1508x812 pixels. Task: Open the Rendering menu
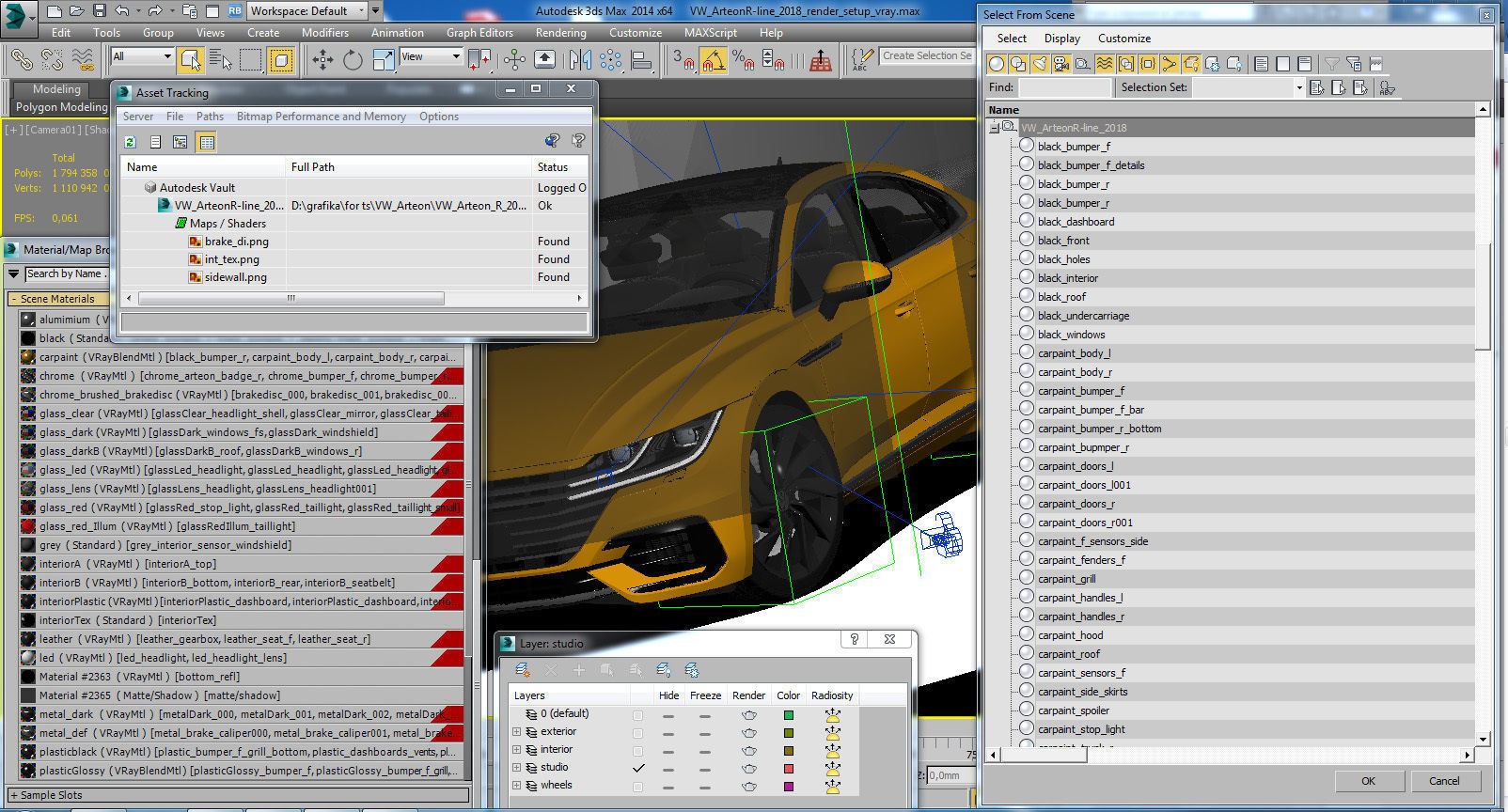[560, 32]
